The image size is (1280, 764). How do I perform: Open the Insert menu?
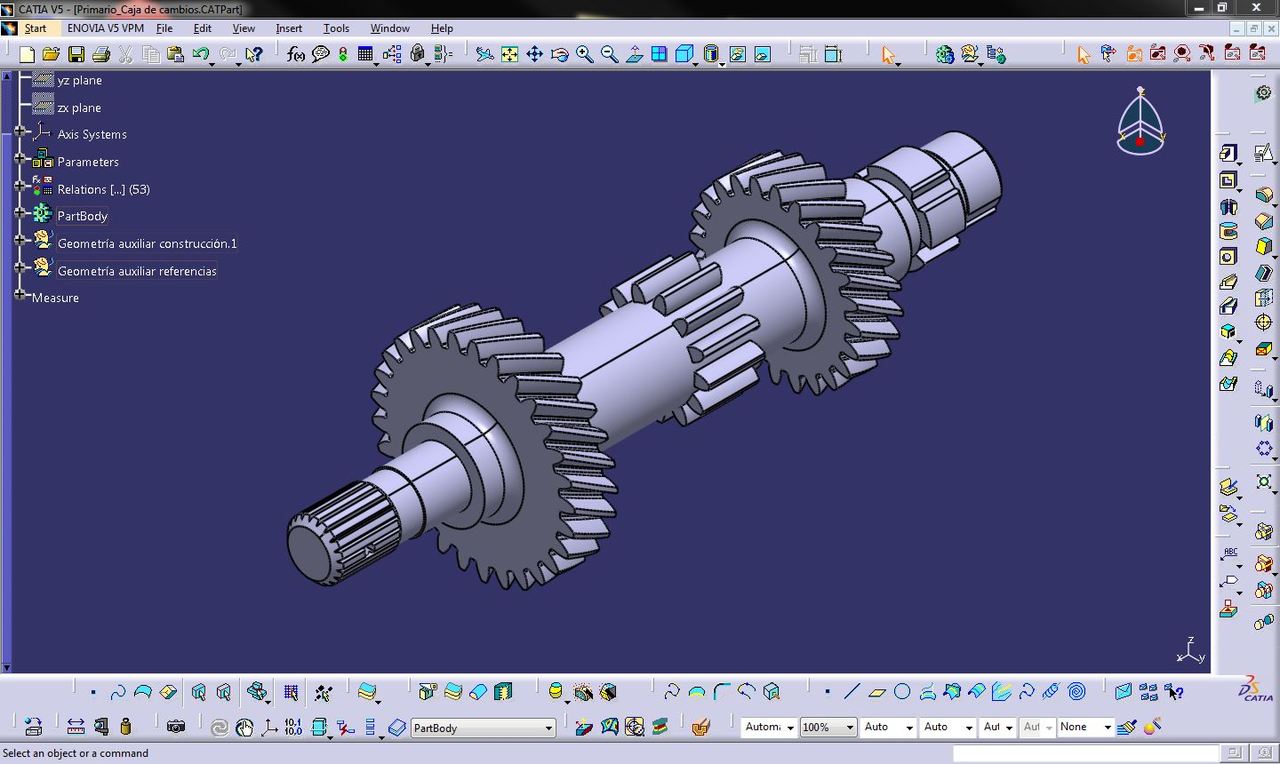pyautogui.click(x=289, y=28)
